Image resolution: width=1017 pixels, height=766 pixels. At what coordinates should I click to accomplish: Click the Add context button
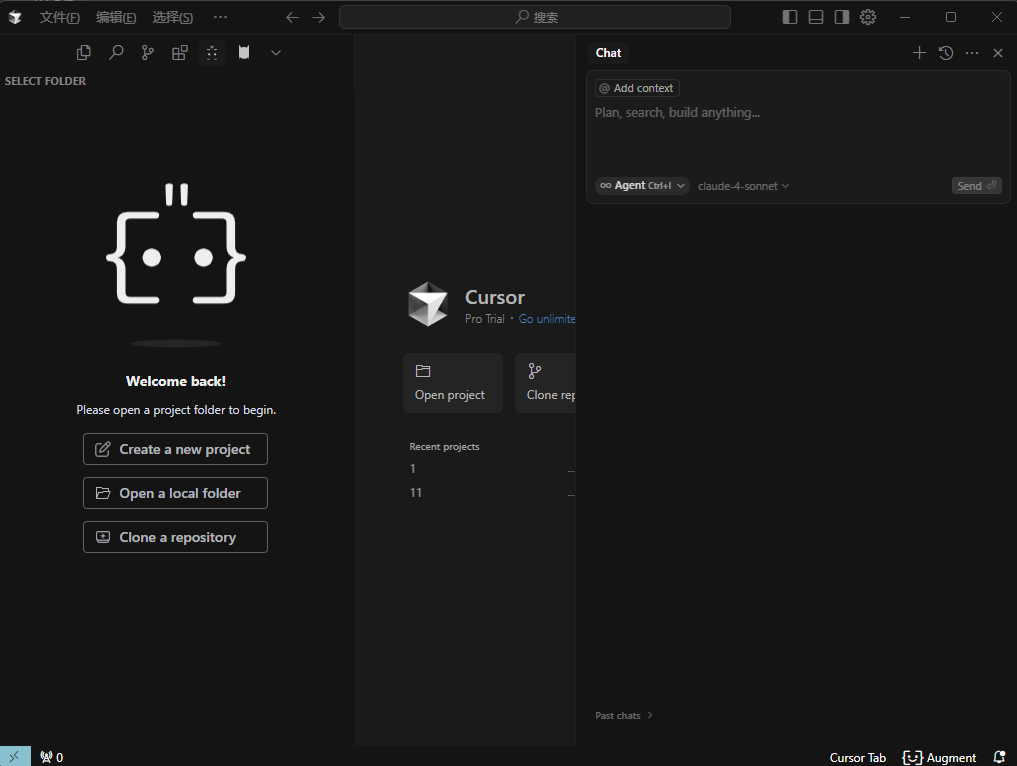click(637, 88)
